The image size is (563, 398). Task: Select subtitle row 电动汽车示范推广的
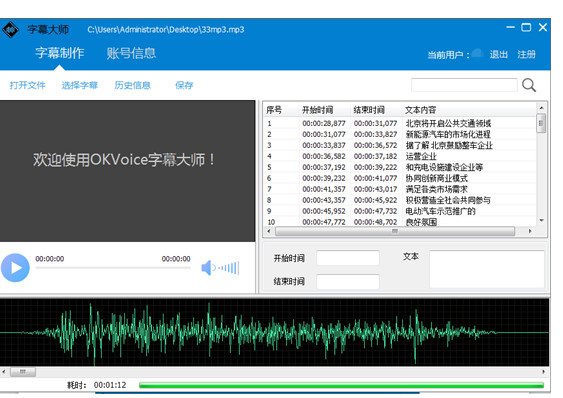[400, 211]
